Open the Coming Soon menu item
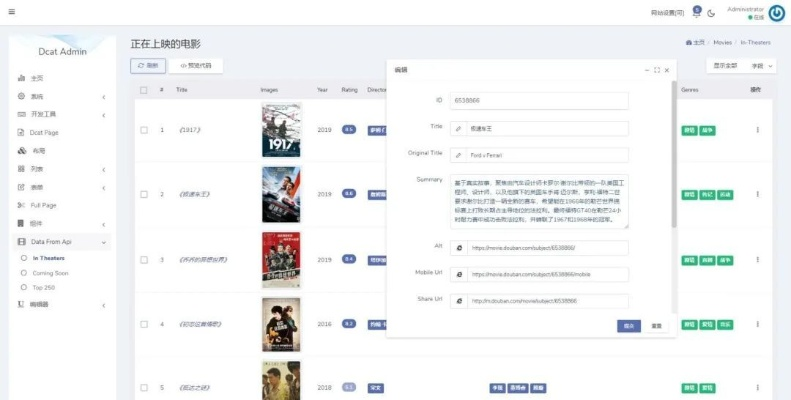791x400 pixels. tap(50, 272)
